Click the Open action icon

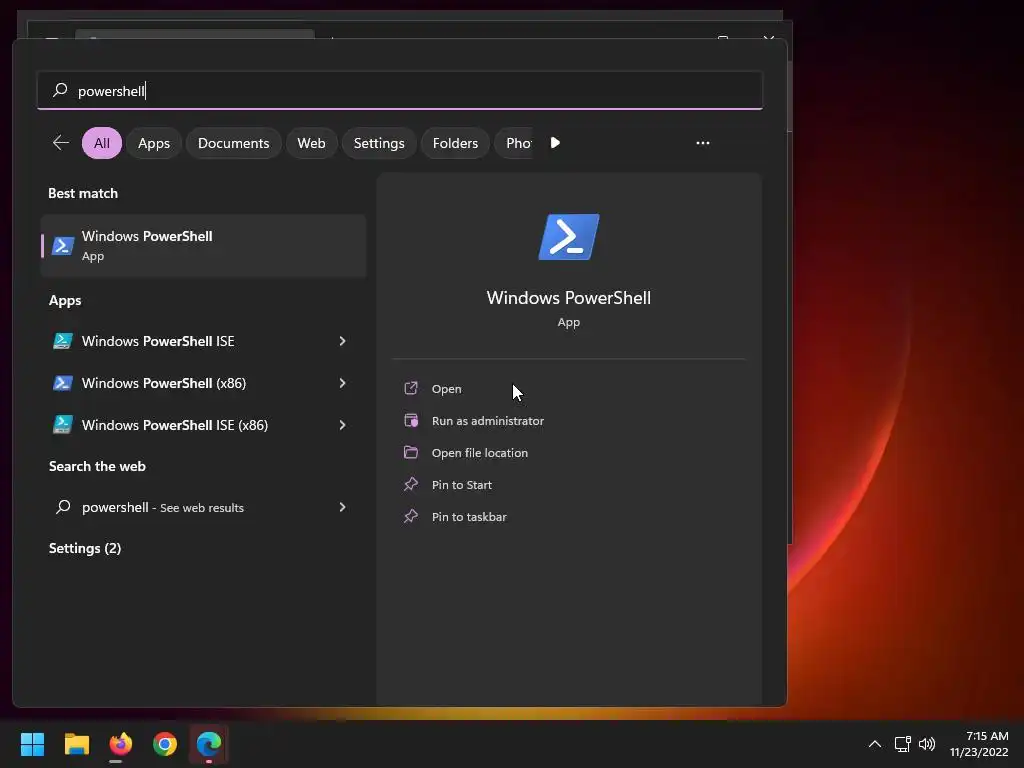pos(411,389)
